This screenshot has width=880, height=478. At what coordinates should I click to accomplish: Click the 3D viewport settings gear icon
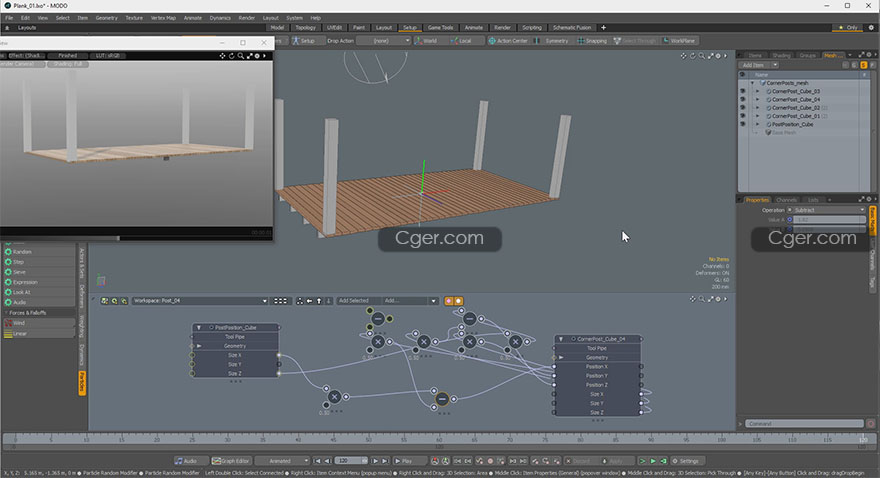[x=718, y=56]
